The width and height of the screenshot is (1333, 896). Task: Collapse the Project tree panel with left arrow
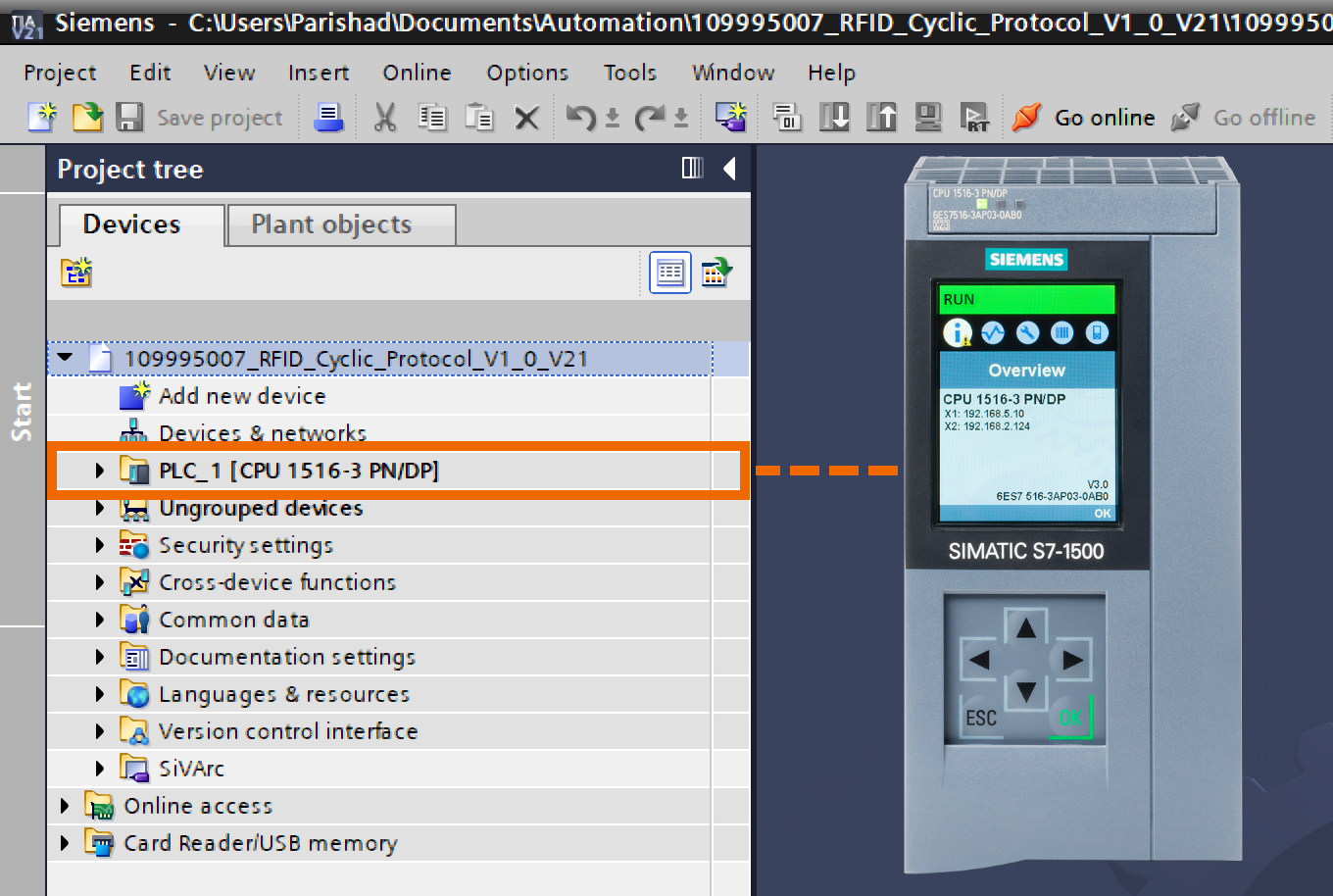click(729, 169)
